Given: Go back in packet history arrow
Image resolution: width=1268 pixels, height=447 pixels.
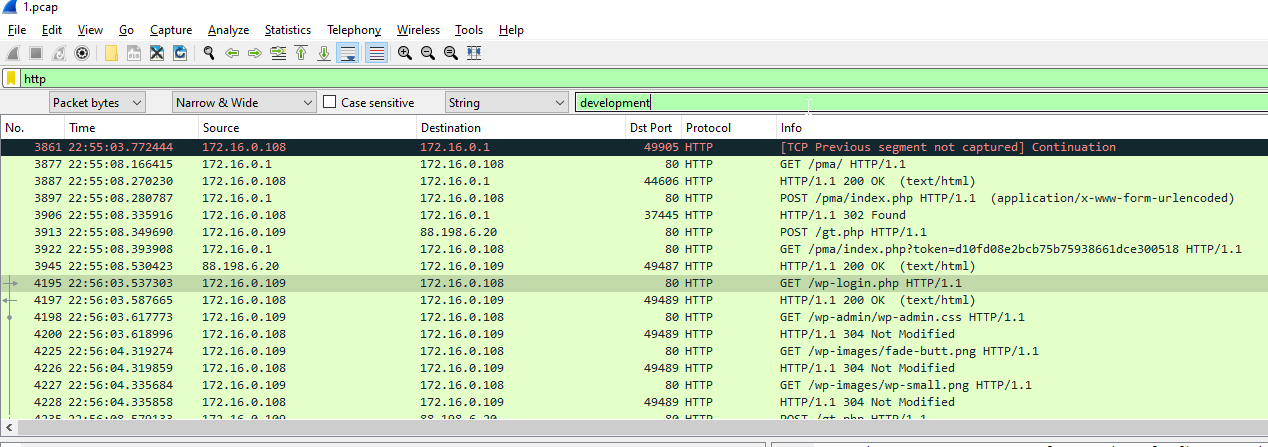Looking at the screenshot, I should coord(232,53).
